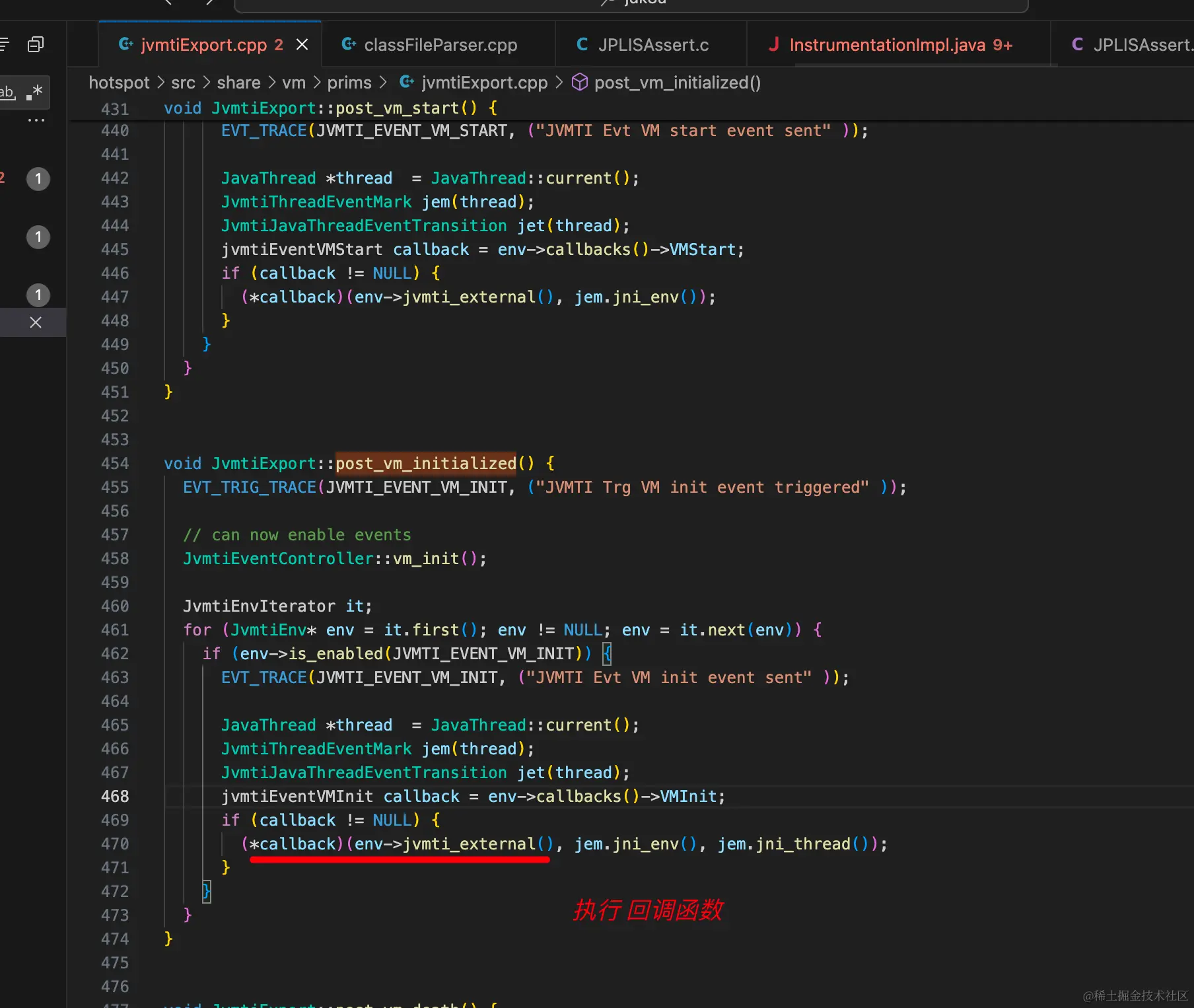Click the string "JVMTI Trg VM init event triggered"
1194x1008 pixels.
tap(703, 487)
